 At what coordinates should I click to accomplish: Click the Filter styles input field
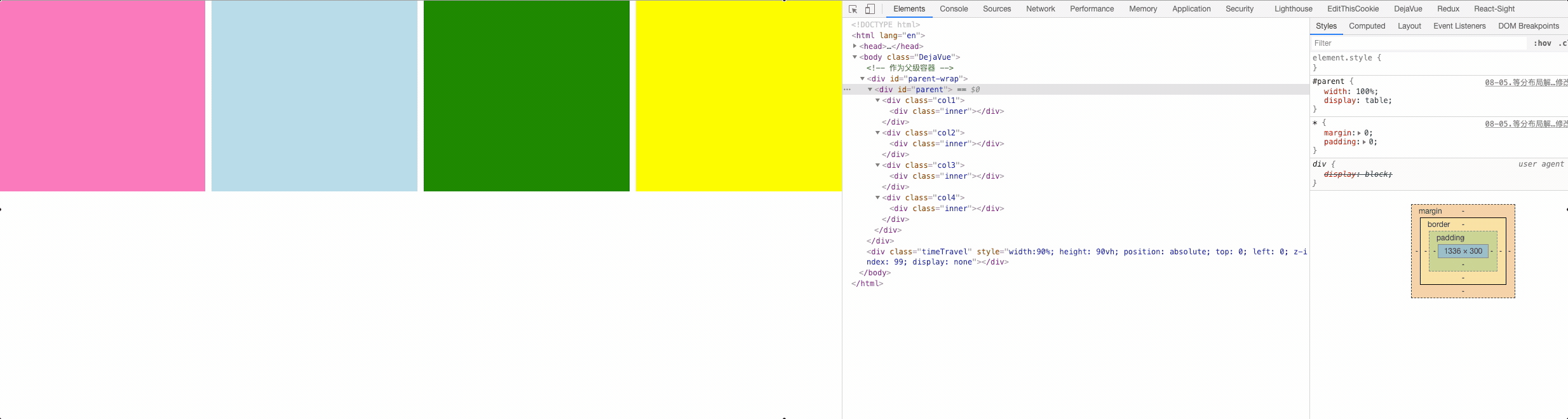click(x=1418, y=43)
